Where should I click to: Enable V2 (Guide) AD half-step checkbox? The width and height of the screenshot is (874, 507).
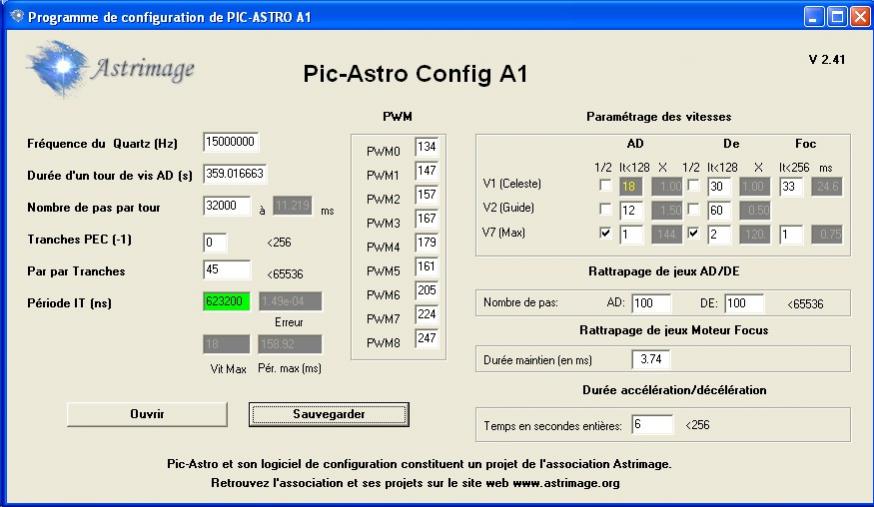coord(605,208)
